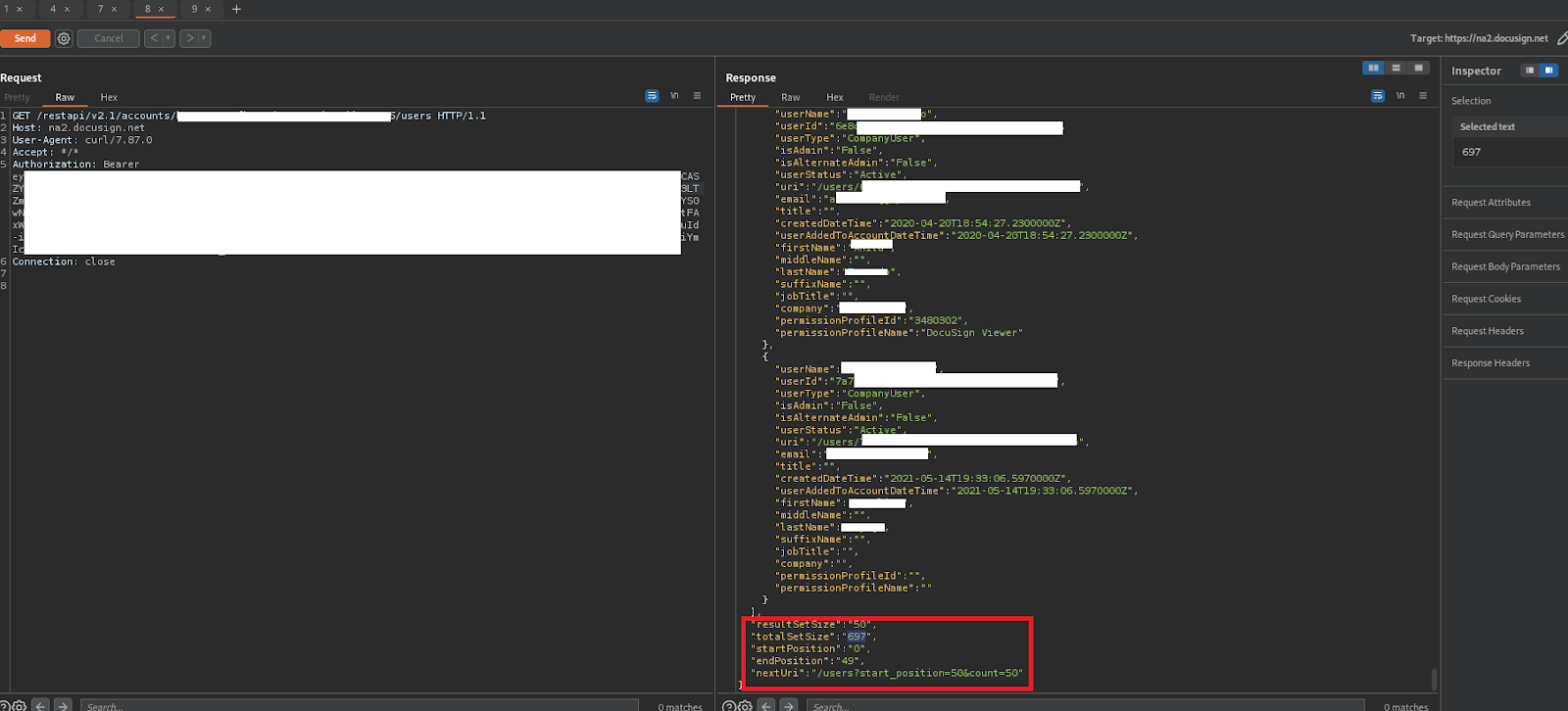Expand Request Headers in Inspector
This screenshot has height=711, width=1568.
point(1504,331)
